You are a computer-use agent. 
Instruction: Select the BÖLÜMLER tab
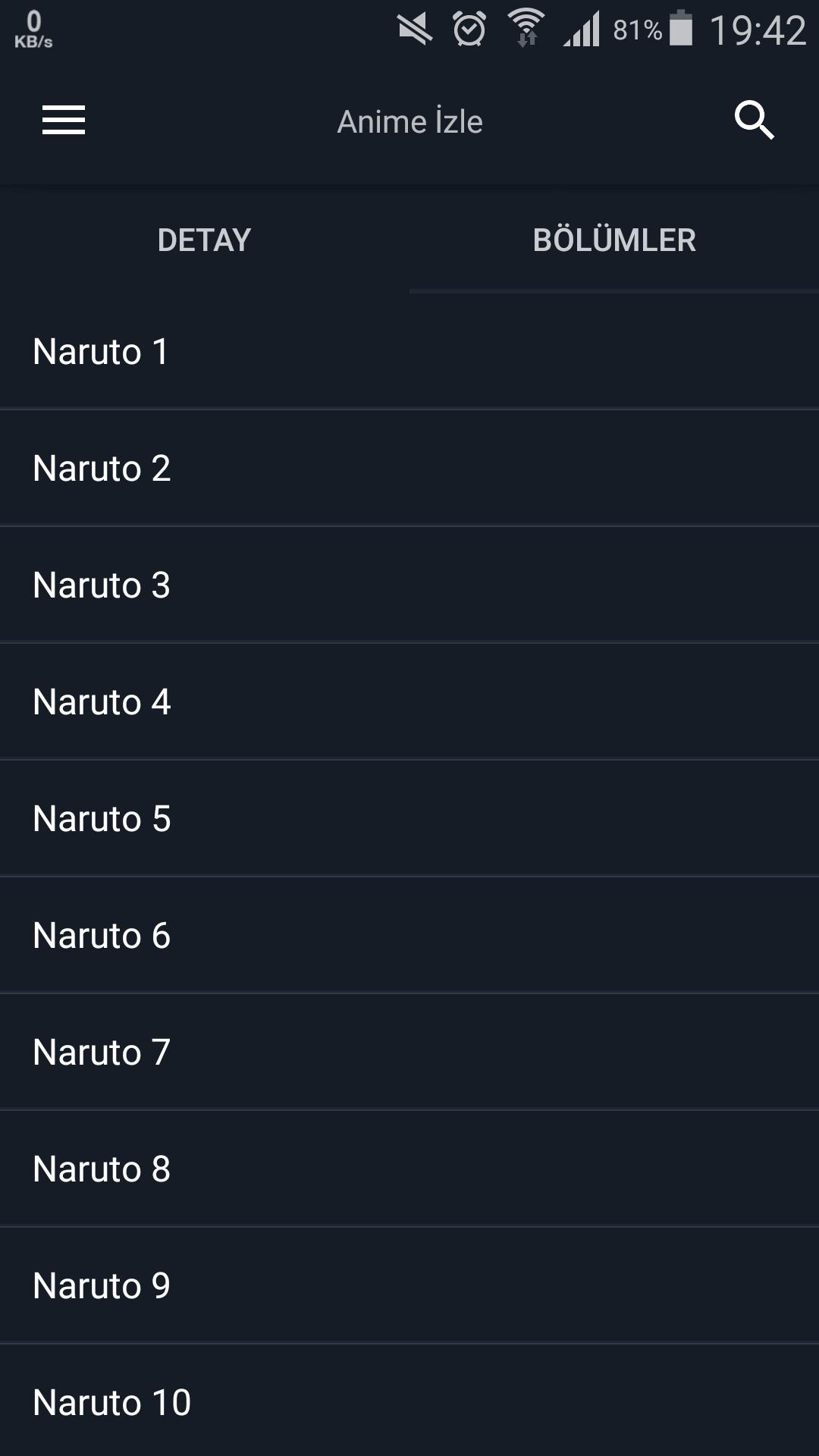tap(614, 240)
